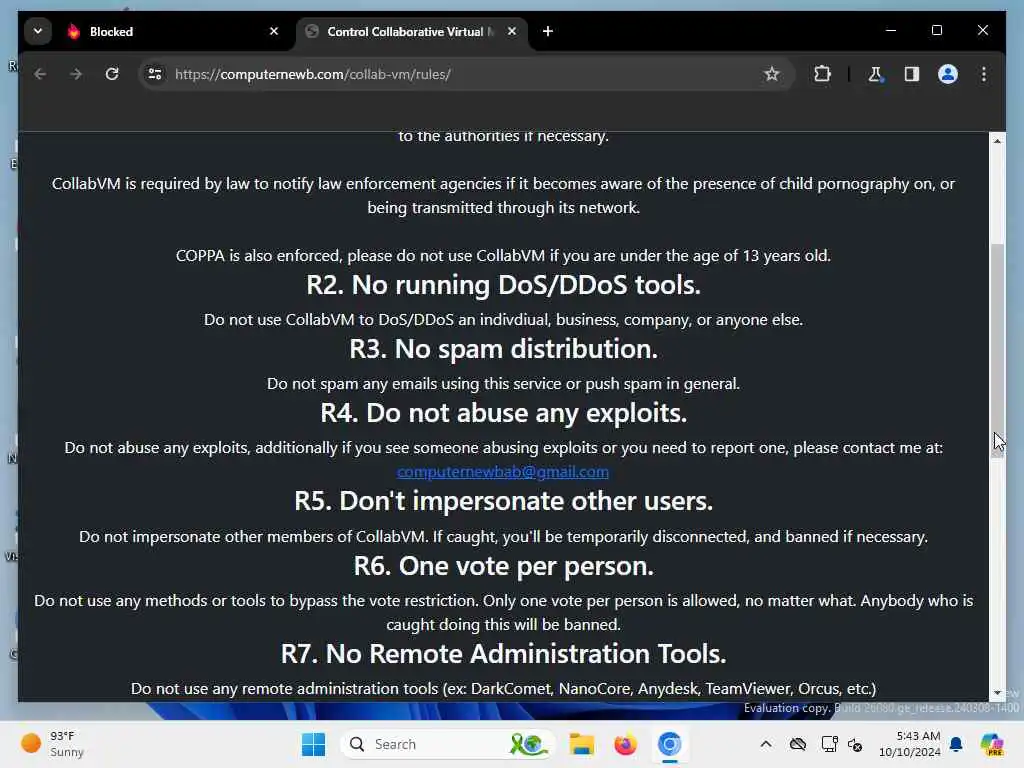Open the notifications bell icon
This screenshot has width=1024, height=768.
tap(956, 744)
